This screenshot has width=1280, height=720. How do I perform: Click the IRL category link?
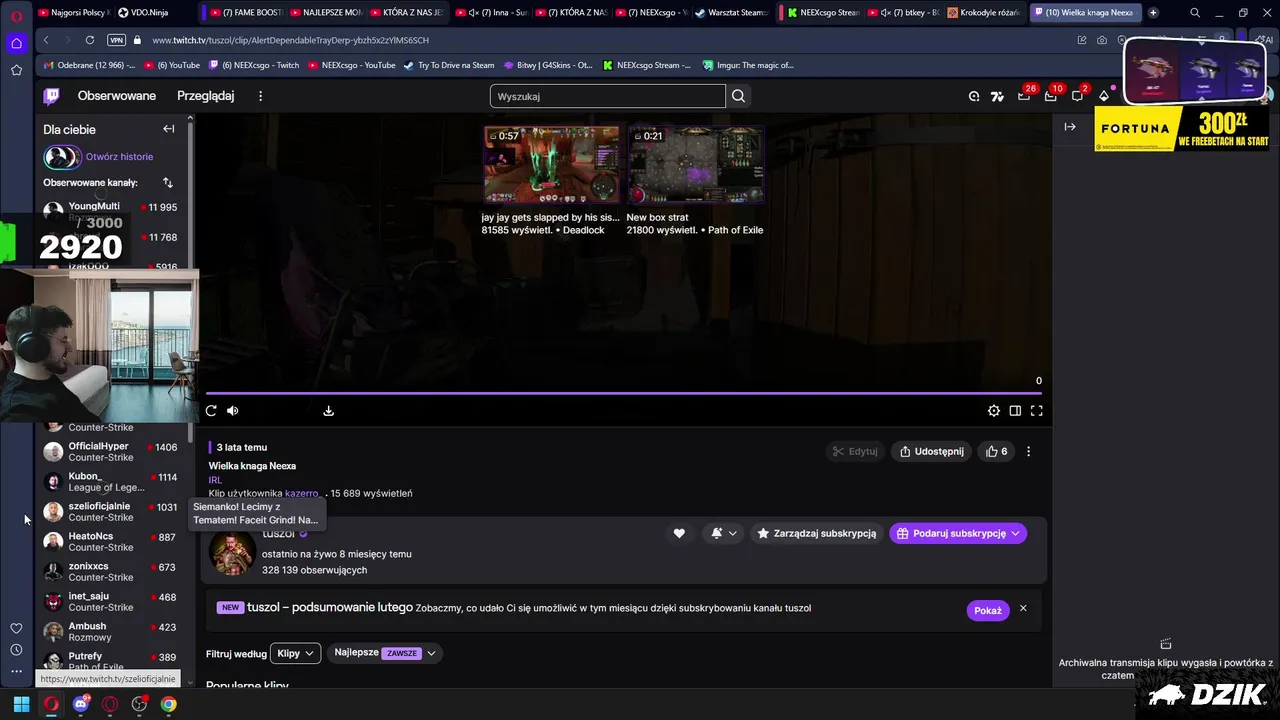215,480
